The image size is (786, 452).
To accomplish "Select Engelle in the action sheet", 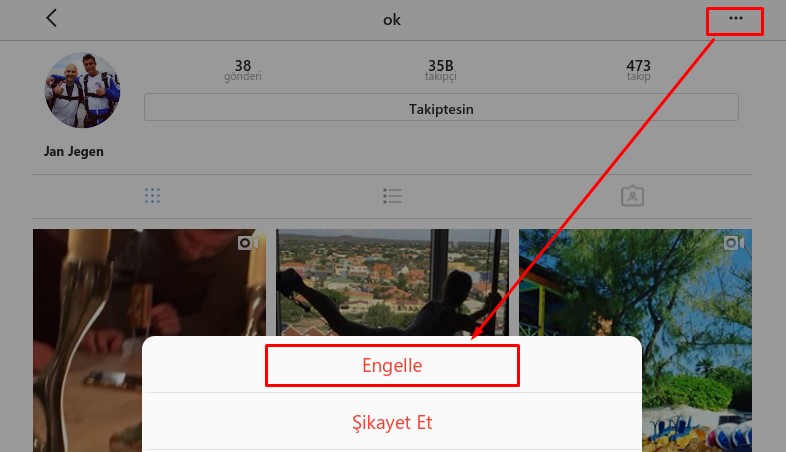I will [x=392, y=365].
